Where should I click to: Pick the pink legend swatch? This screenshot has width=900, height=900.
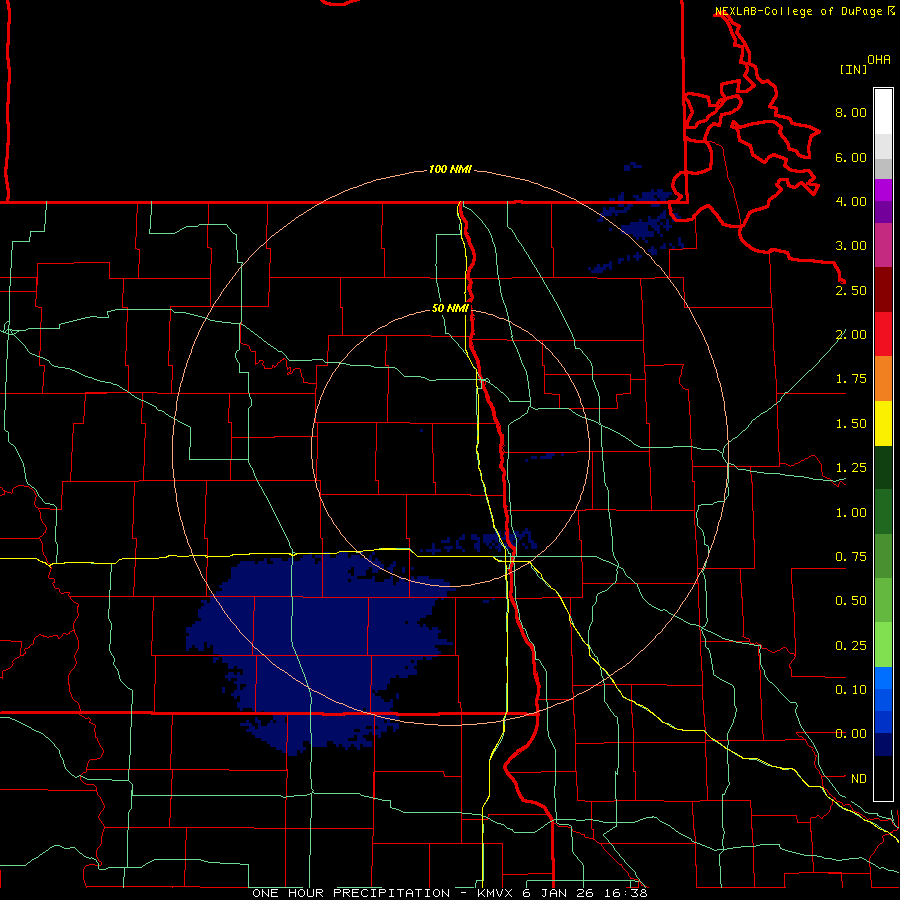pyautogui.click(x=883, y=245)
